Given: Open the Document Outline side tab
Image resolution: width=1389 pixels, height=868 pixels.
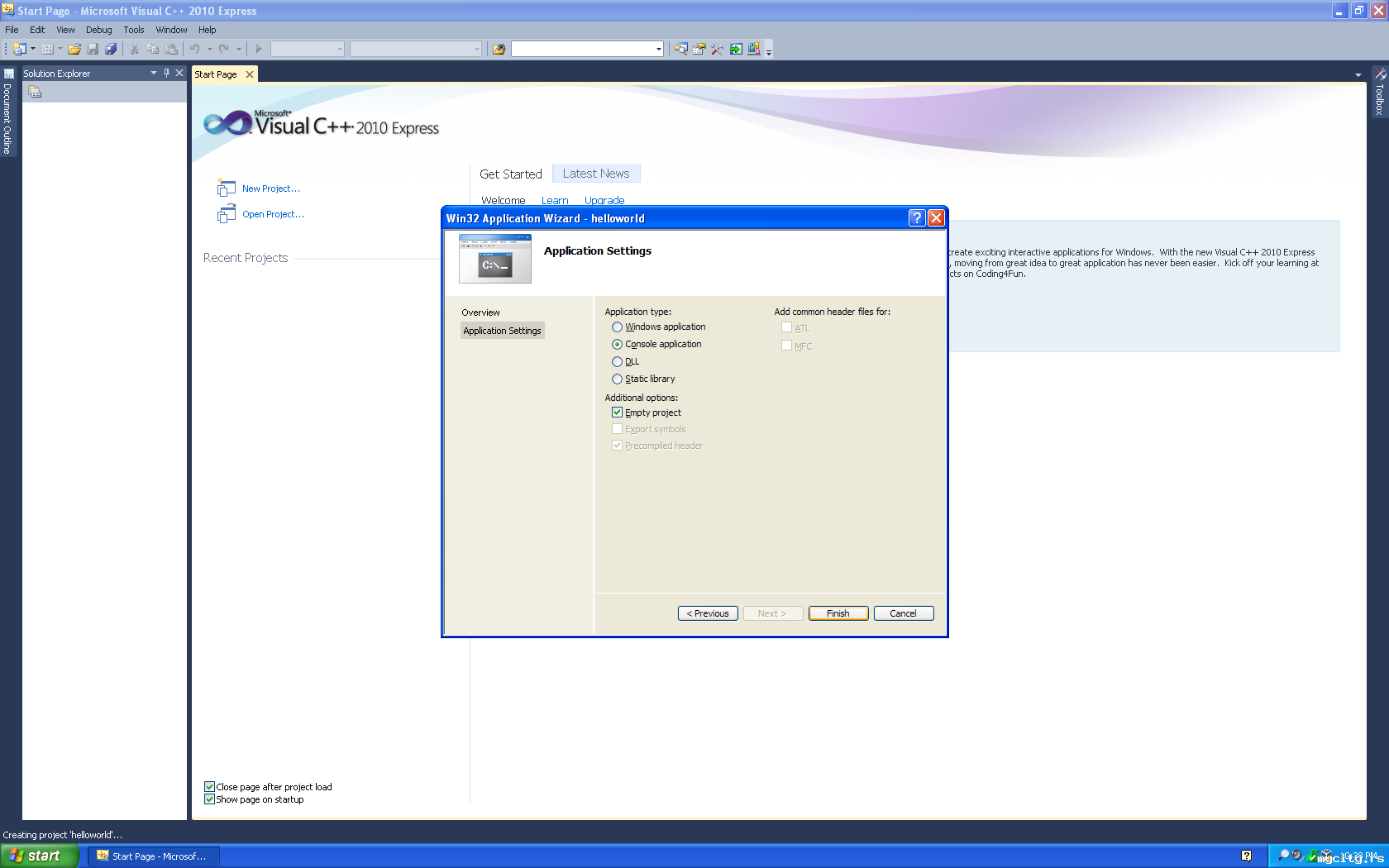Looking at the screenshot, I should pos(8,112).
